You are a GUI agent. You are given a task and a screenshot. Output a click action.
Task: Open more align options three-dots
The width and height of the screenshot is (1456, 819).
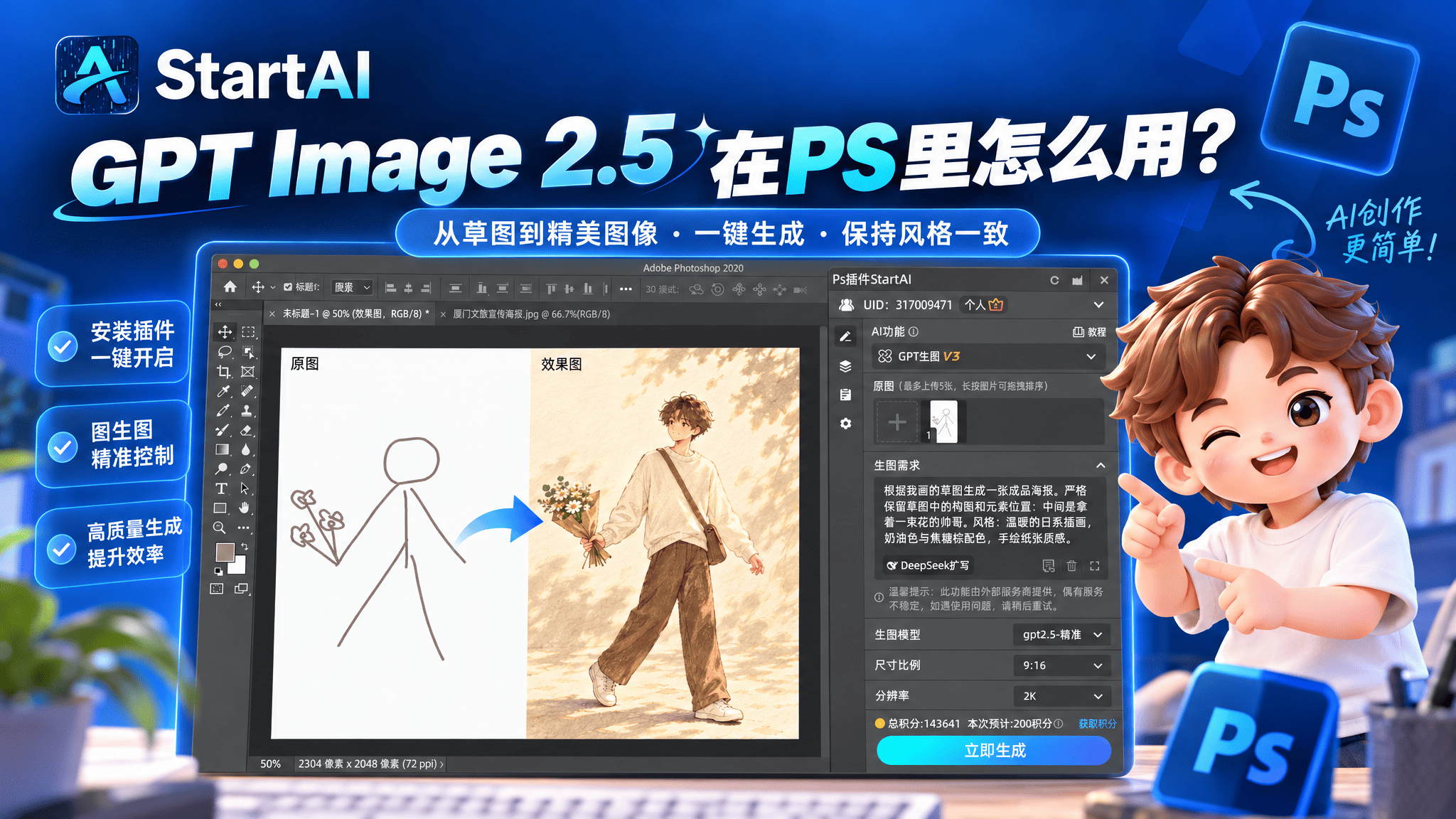point(626,289)
